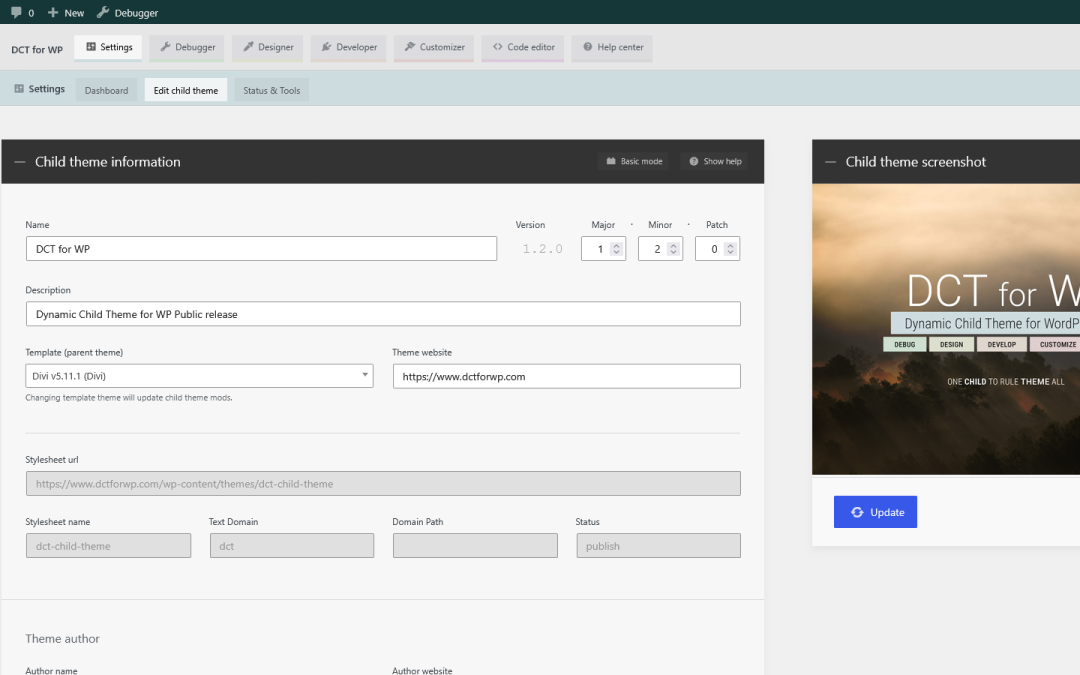The image size is (1080, 675).
Task: Increase the Major version number
Action: pos(616,245)
